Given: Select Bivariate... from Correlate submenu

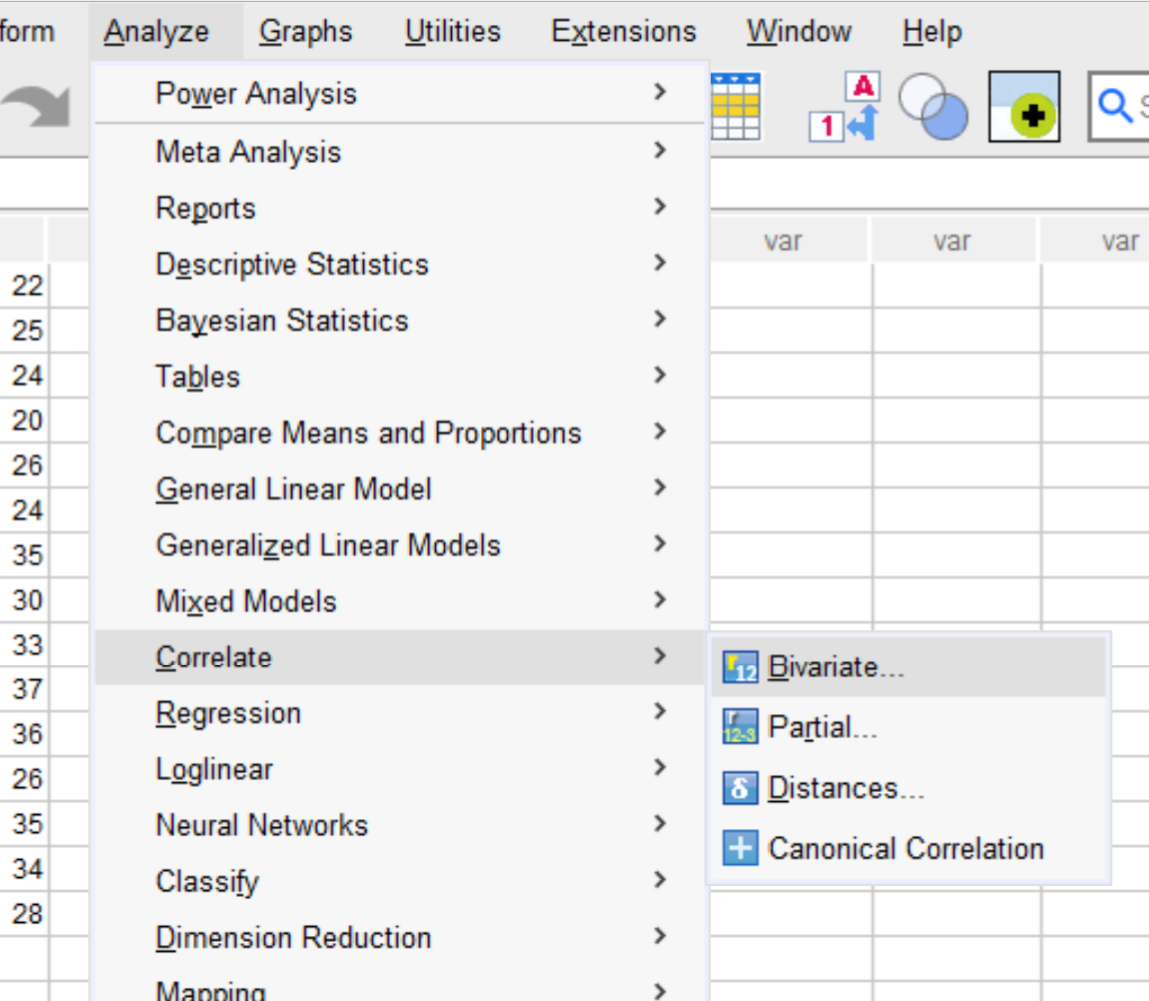Looking at the screenshot, I should click(x=909, y=668).
